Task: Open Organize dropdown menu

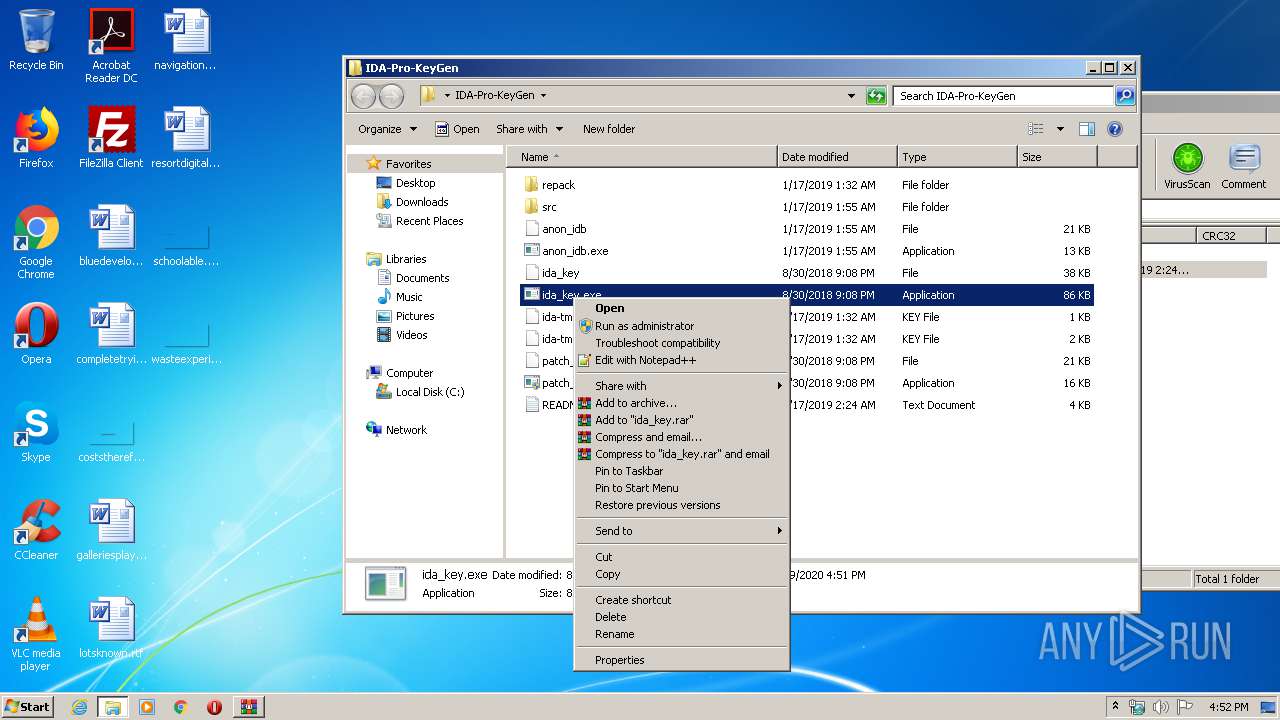Action: click(387, 129)
